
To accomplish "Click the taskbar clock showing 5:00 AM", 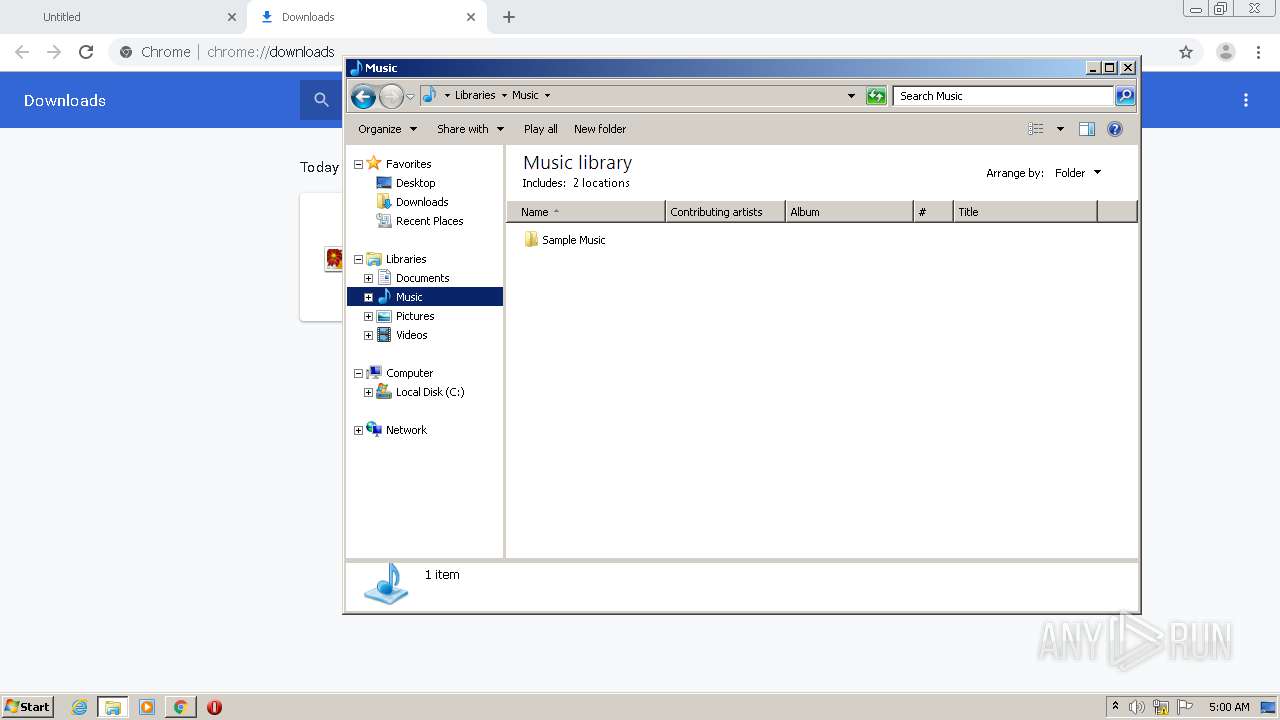I will [x=1229, y=707].
